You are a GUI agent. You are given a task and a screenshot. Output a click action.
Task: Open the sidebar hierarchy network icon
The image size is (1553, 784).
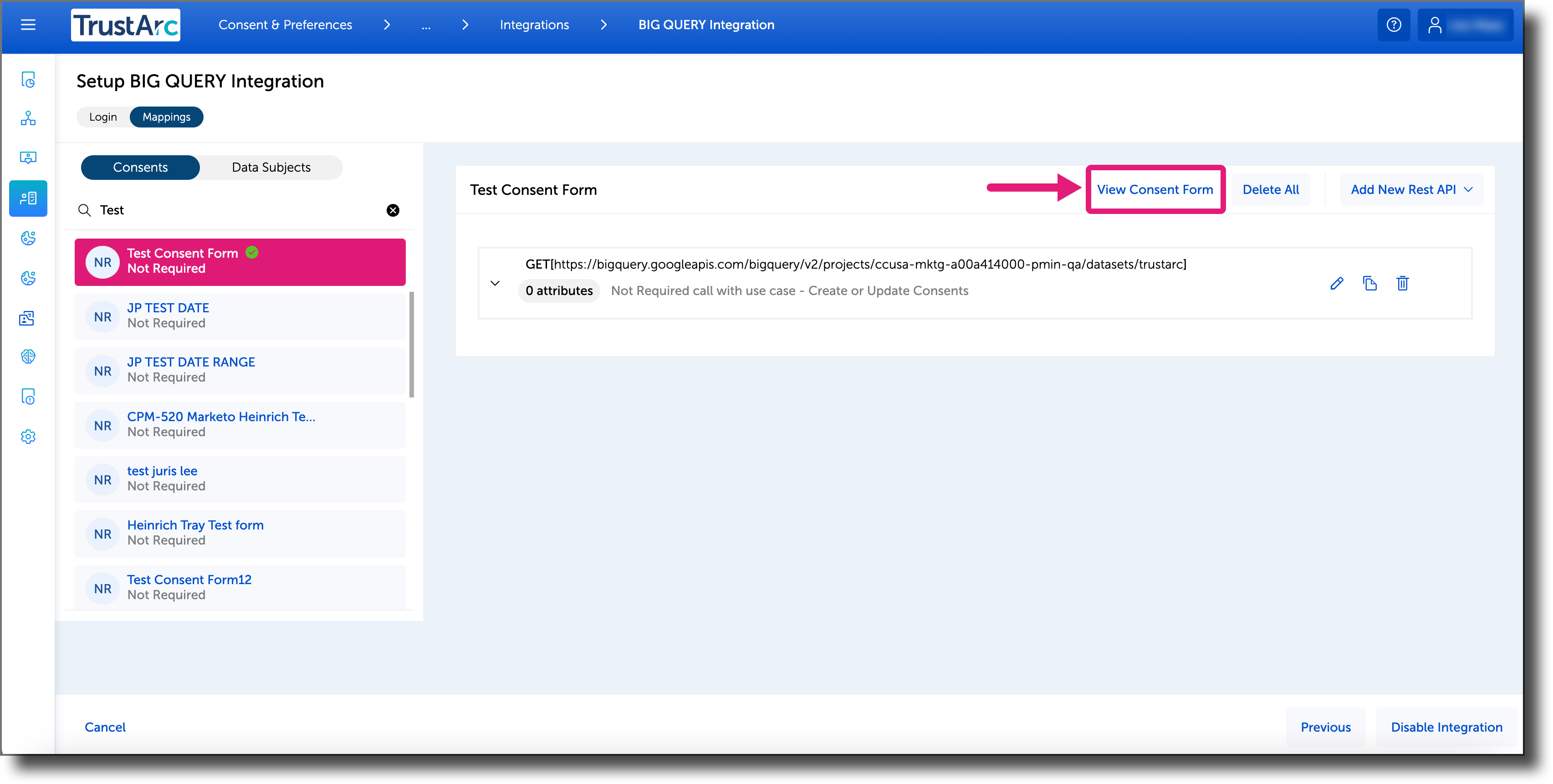click(28, 118)
